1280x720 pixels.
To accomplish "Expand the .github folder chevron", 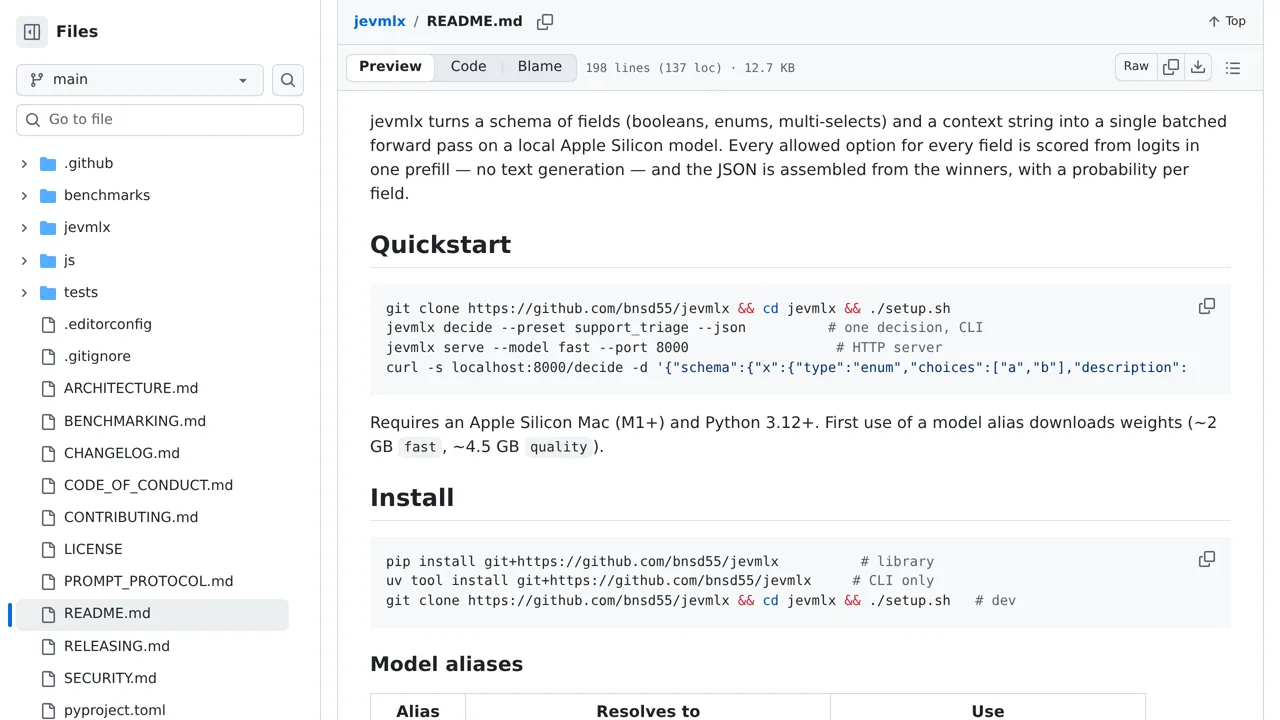I will click(x=24, y=163).
